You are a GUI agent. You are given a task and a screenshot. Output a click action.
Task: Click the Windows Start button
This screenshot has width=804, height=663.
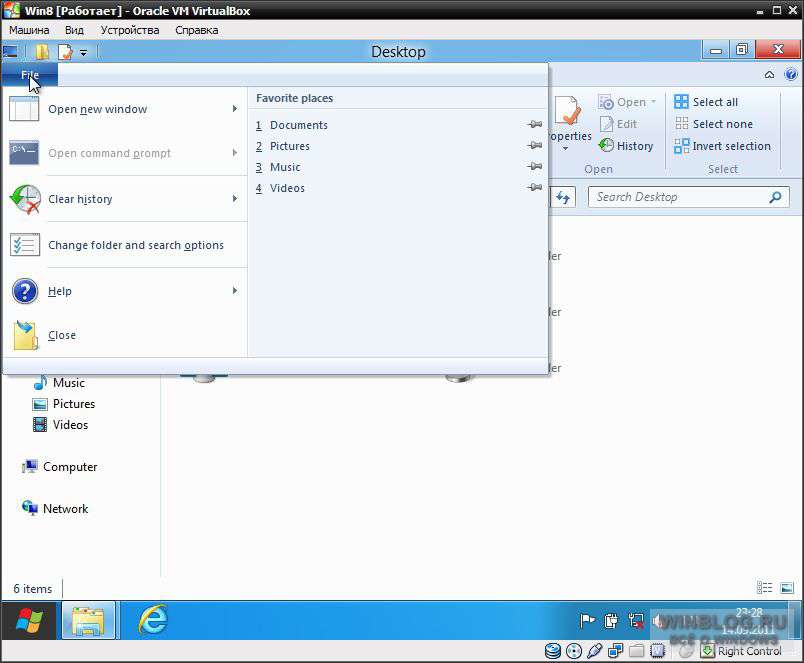29,620
